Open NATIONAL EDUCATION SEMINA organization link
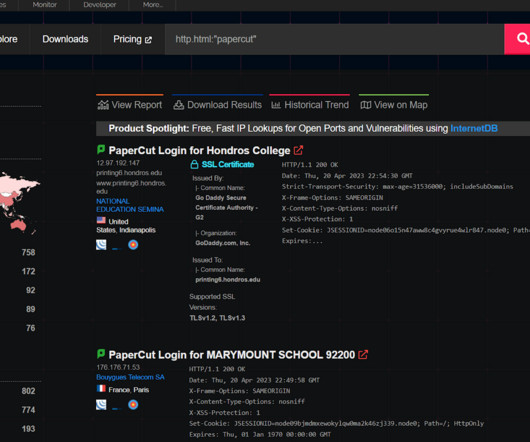 pos(130,205)
